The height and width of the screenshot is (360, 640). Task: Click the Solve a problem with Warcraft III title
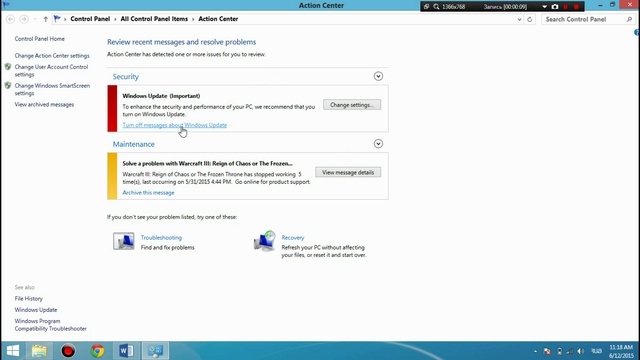207,163
